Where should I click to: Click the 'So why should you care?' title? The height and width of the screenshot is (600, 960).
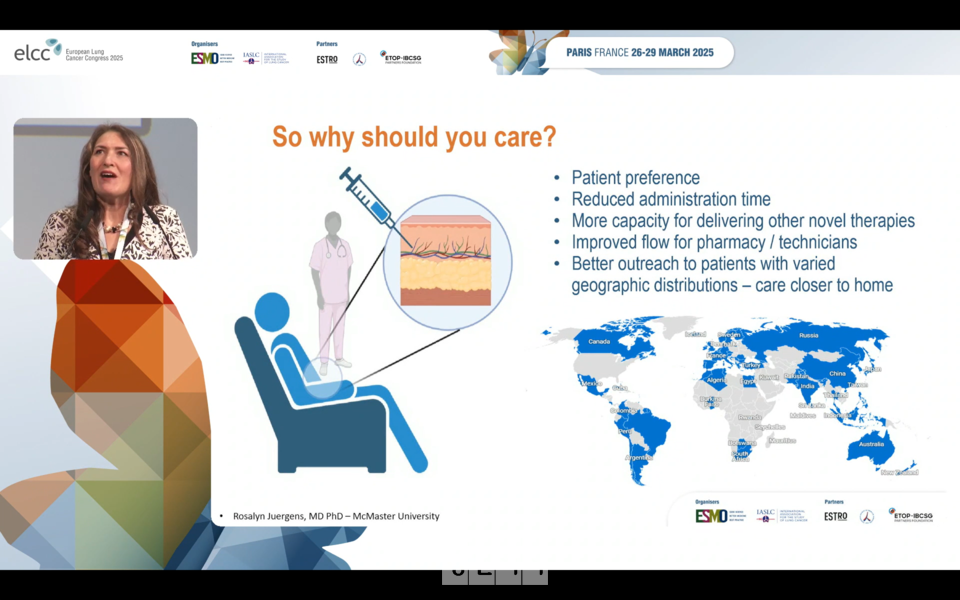coord(414,137)
